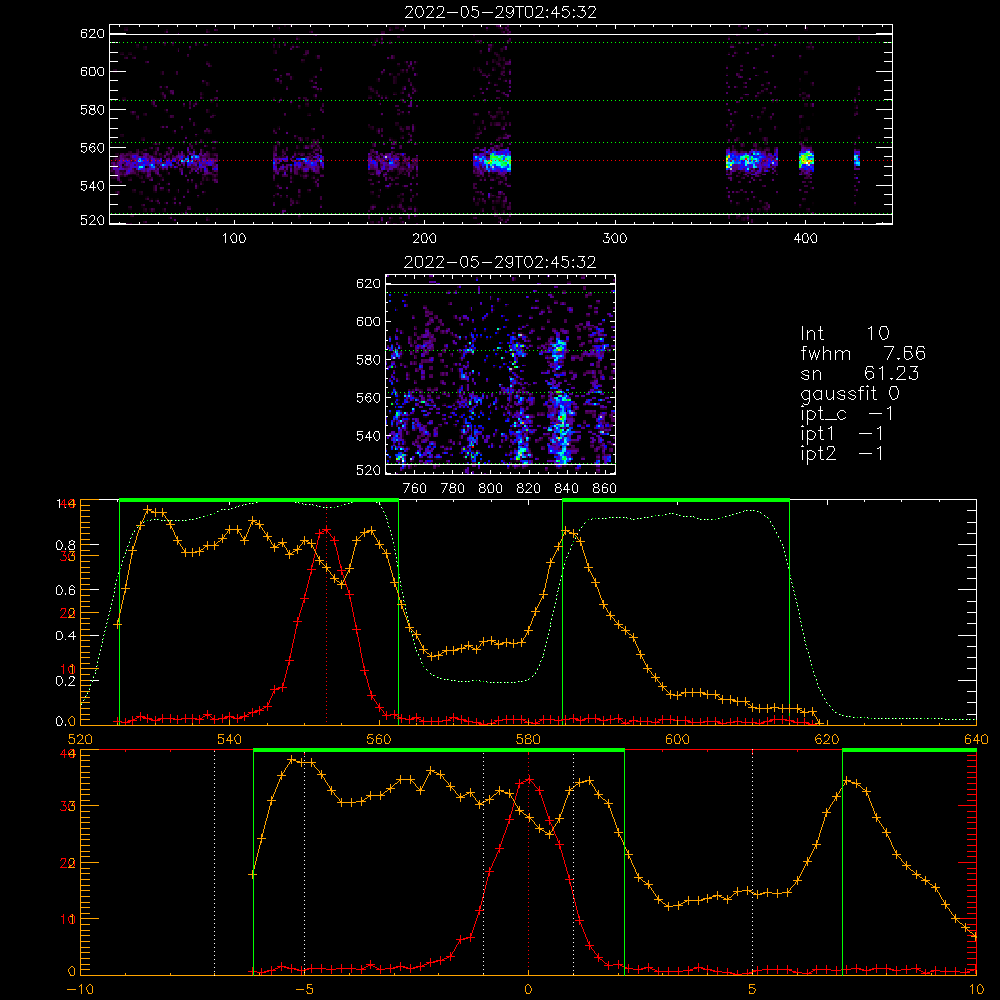
Task: Select the 'fwhm 7.66' value line
Action: 863,353
